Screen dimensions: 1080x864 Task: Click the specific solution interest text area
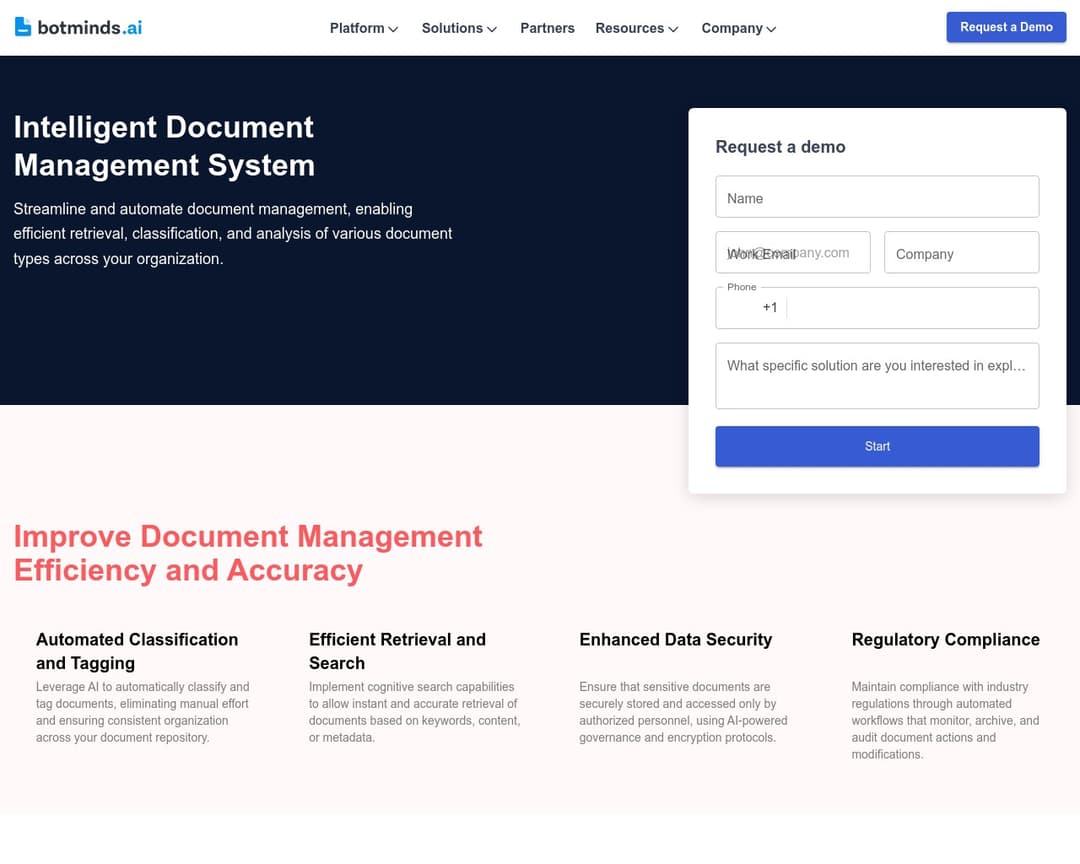pos(877,376)
